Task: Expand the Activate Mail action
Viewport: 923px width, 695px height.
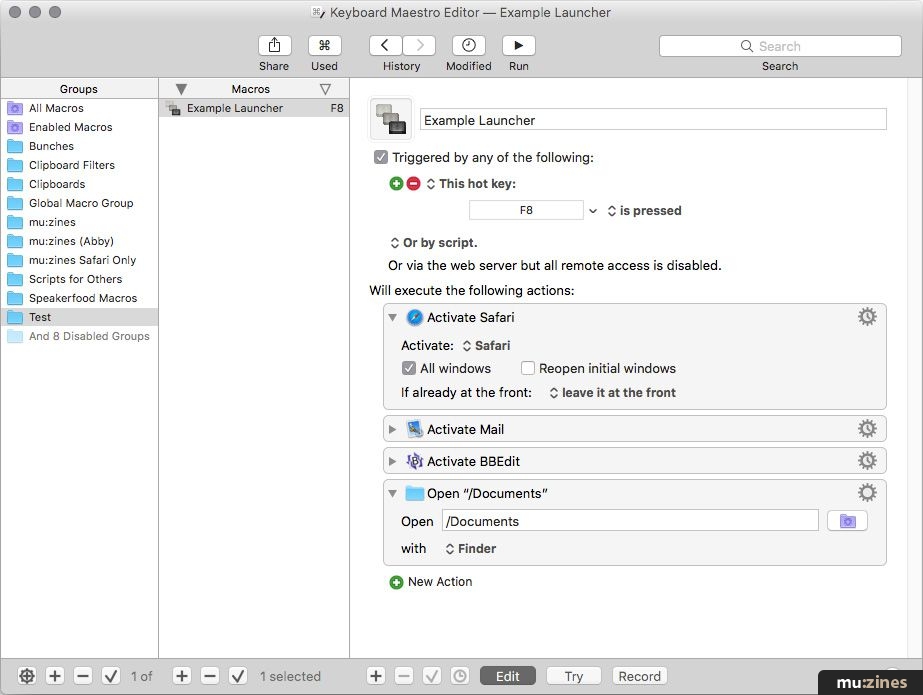Action: coord(393,430)
